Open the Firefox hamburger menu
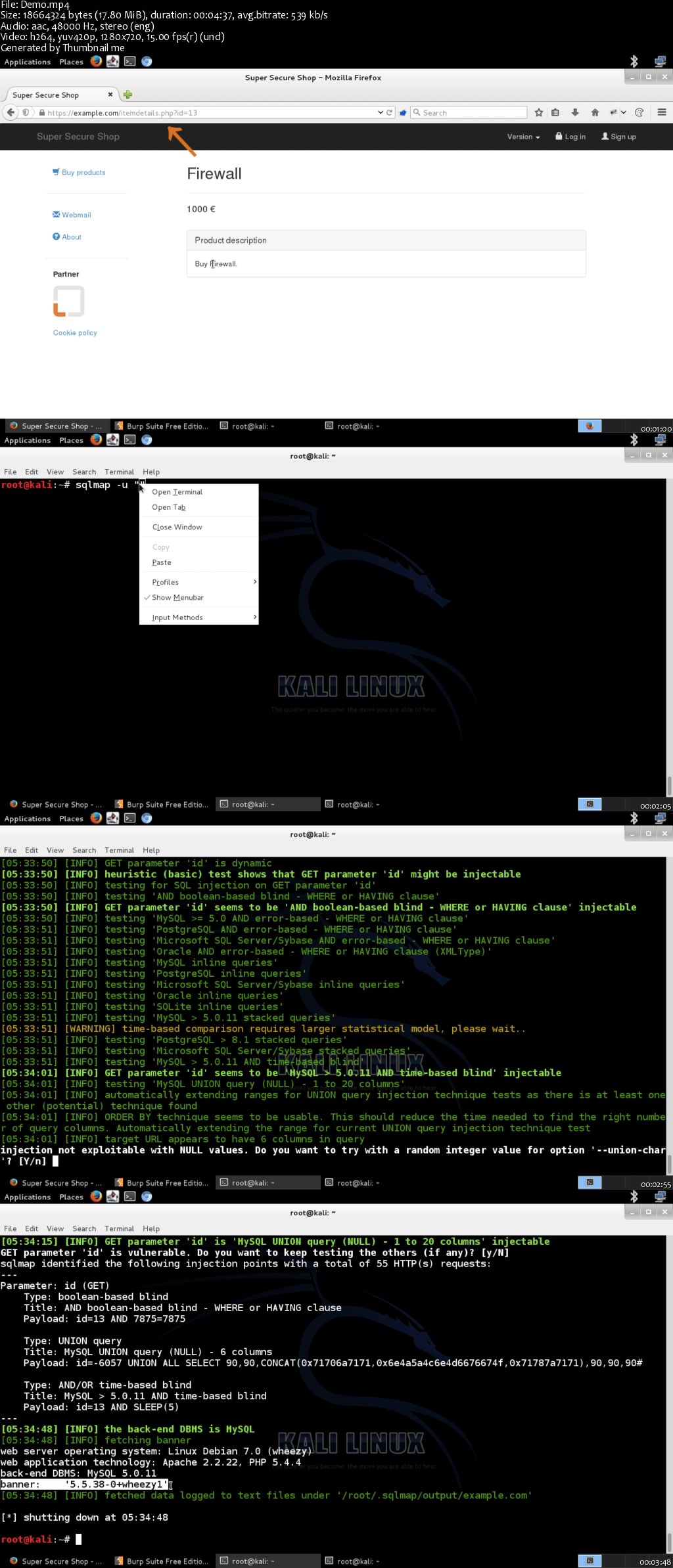The image size is (673, 1568). tap(662, 112)
